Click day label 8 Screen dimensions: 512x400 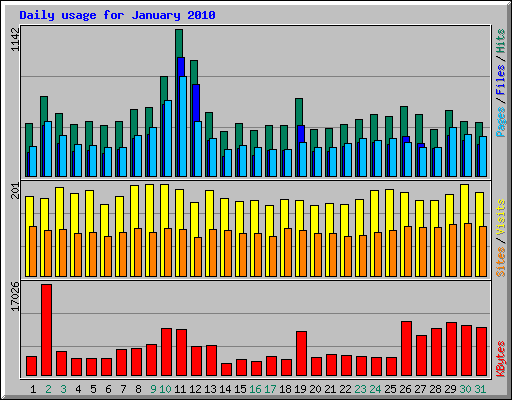138,389
